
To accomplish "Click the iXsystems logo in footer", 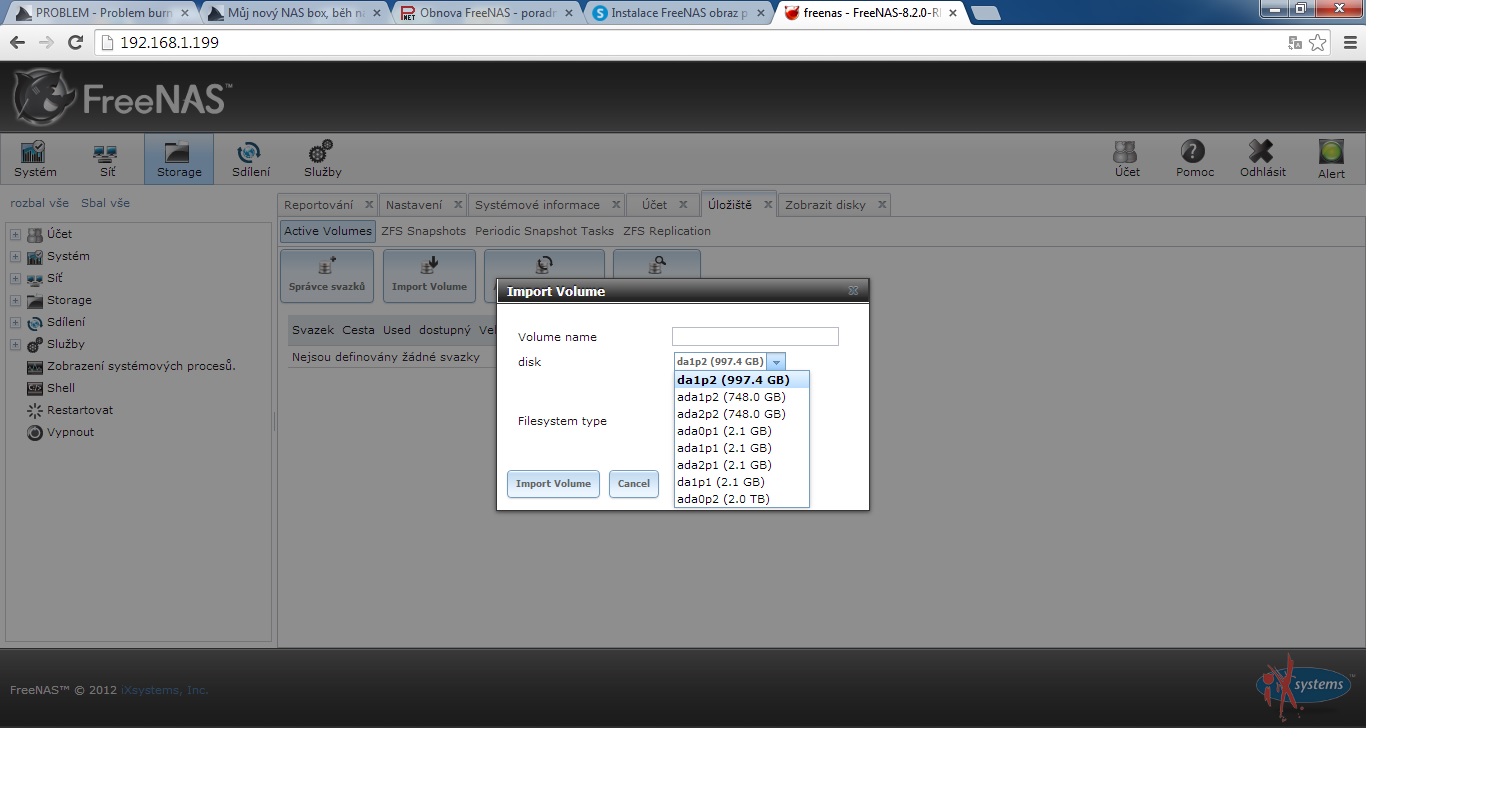I will pyautogui.click(x=1304, y=688).
